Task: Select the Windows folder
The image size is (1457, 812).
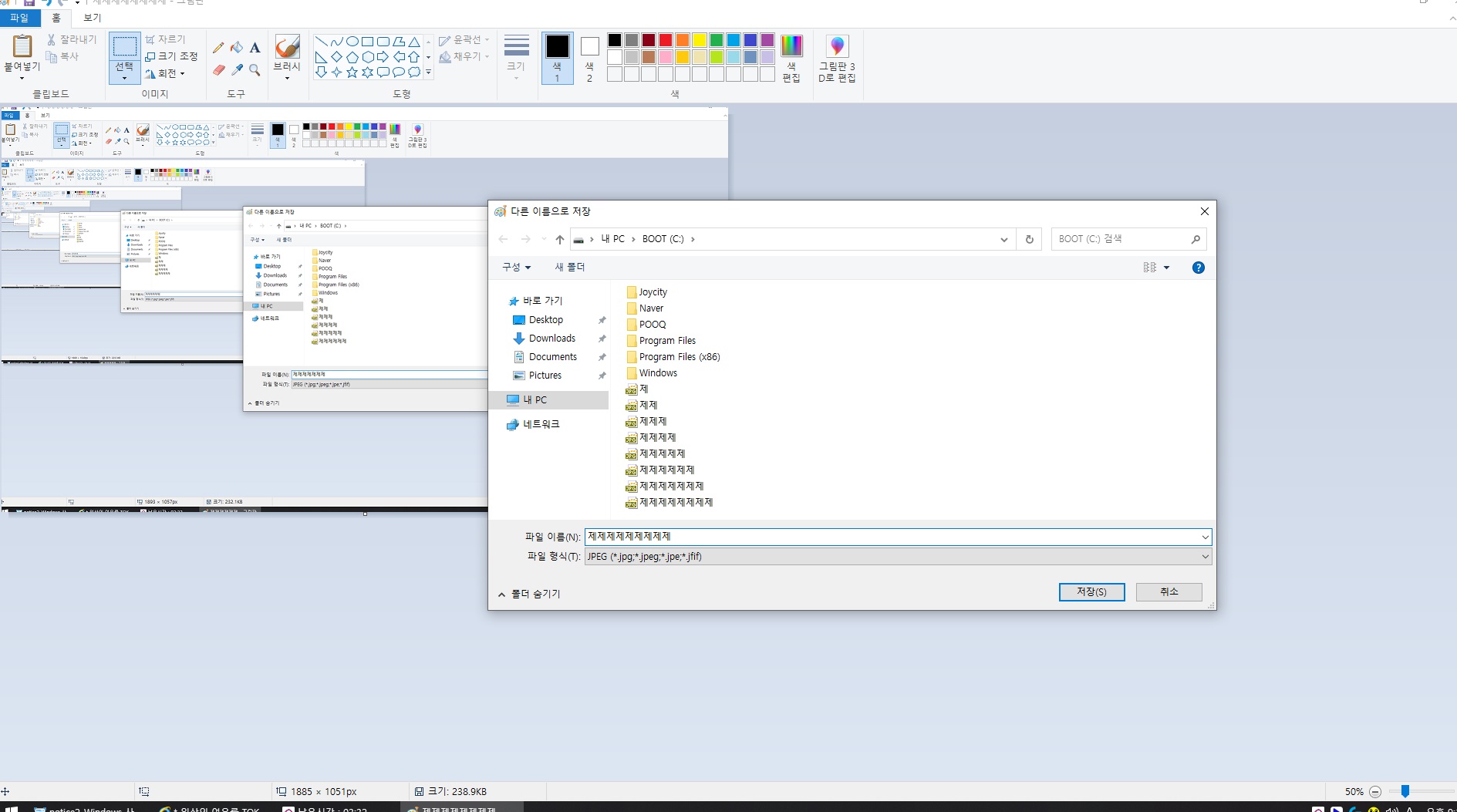Action: (x=652, y=373)
